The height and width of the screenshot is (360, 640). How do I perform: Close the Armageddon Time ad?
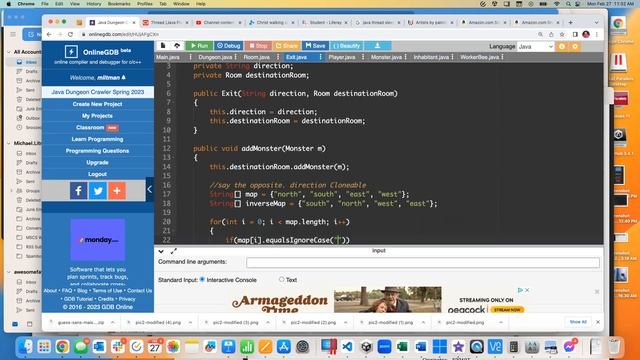click(x=527, y=290)
